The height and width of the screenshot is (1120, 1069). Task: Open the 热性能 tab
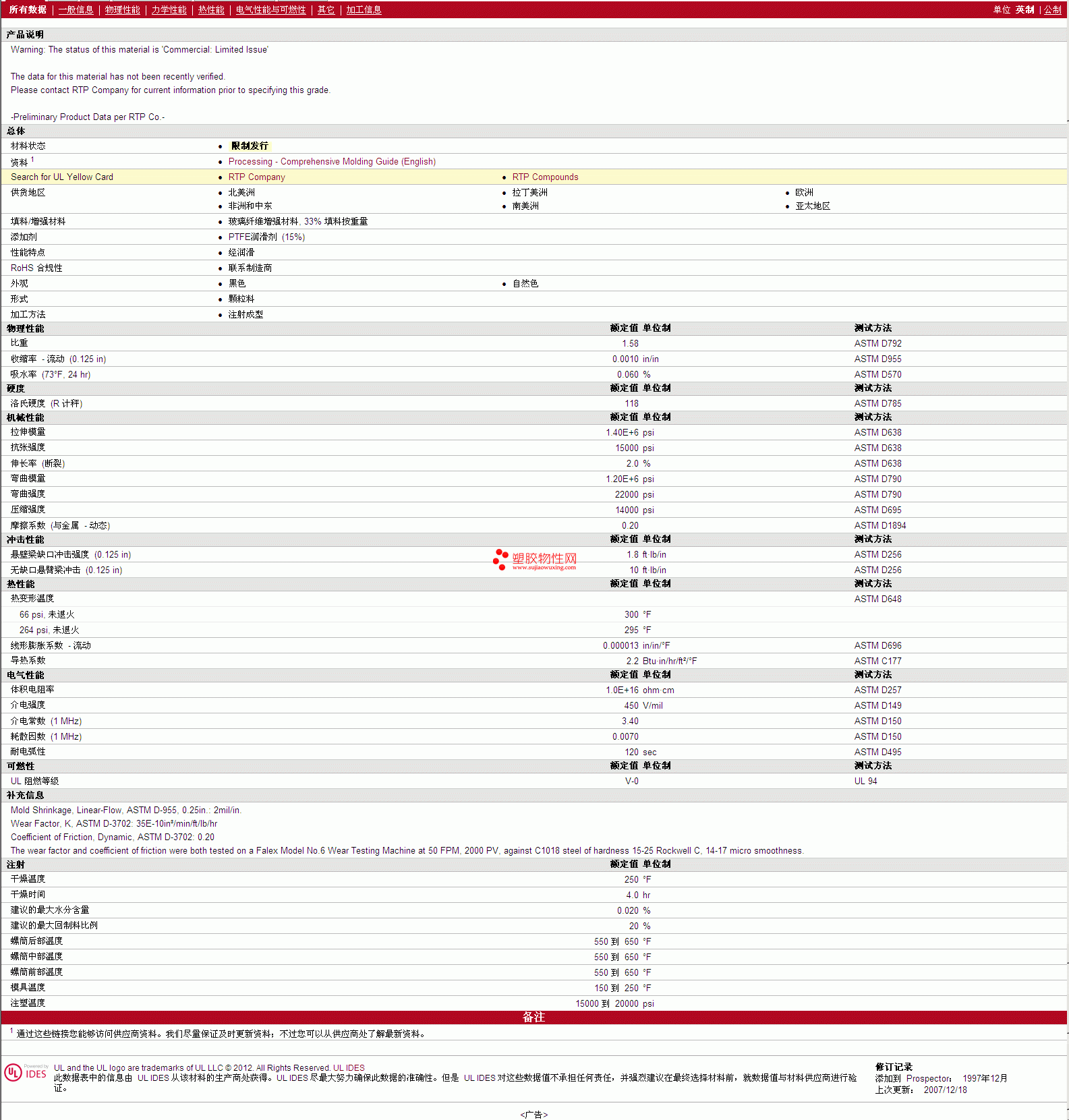tap(211, 9)
